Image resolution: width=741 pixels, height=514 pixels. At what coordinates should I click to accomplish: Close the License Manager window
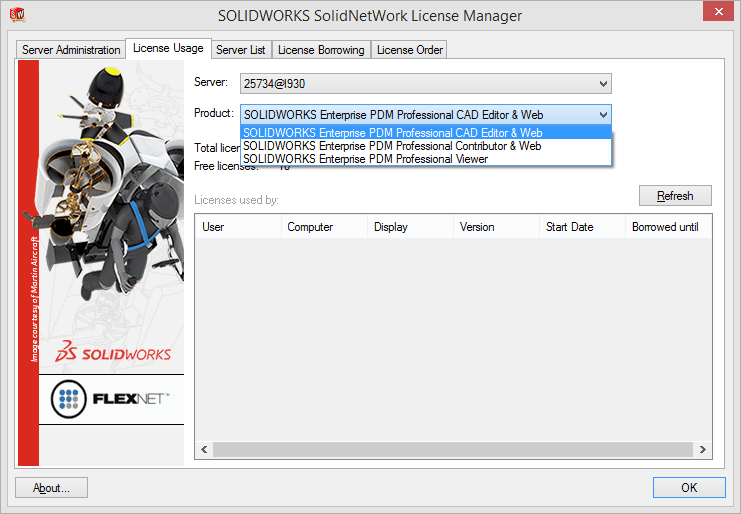[718, 11]
